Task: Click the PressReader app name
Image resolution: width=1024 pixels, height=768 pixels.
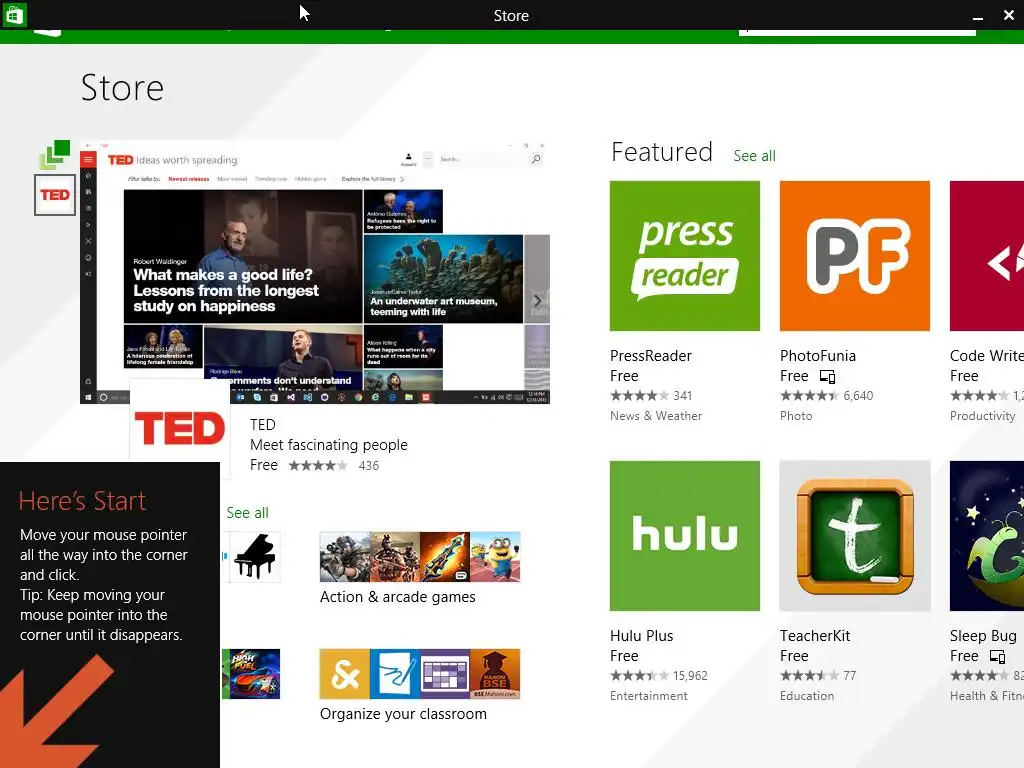Action: pos(650,356)
